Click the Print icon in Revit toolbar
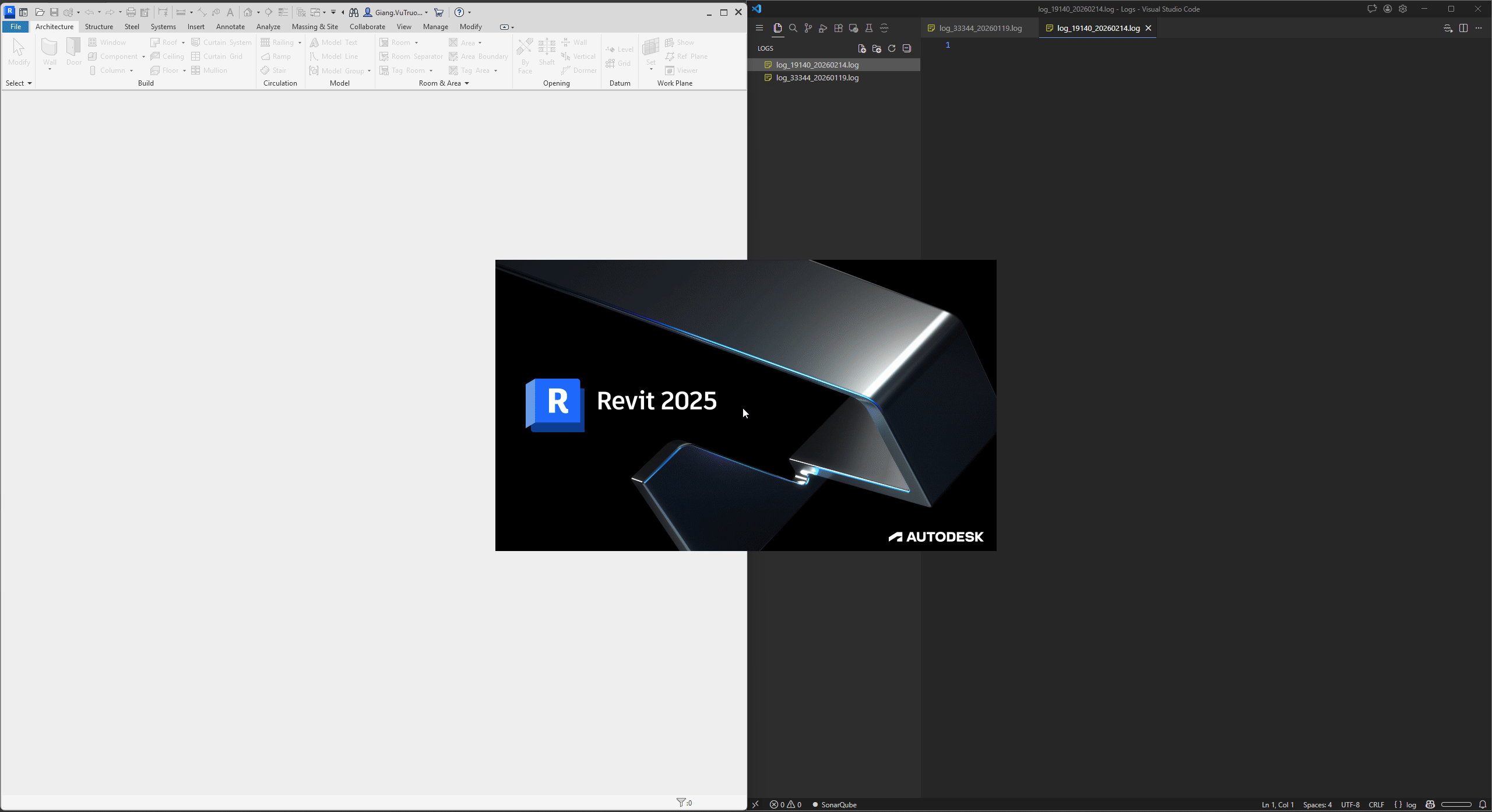1492x812 pixels. pos(131,12)
